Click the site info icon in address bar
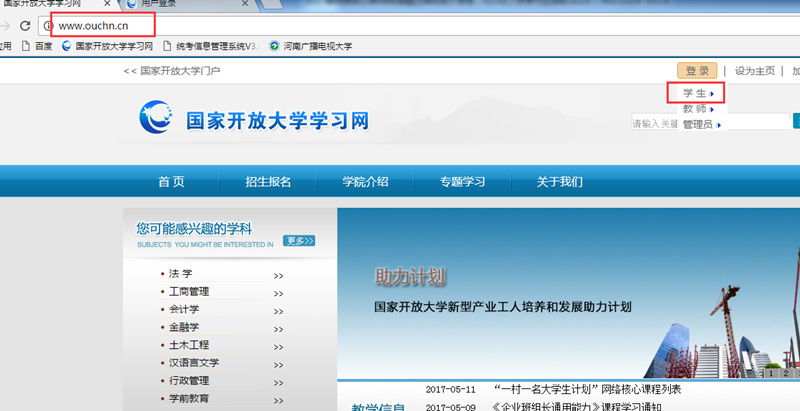 (x=47, y=24)
